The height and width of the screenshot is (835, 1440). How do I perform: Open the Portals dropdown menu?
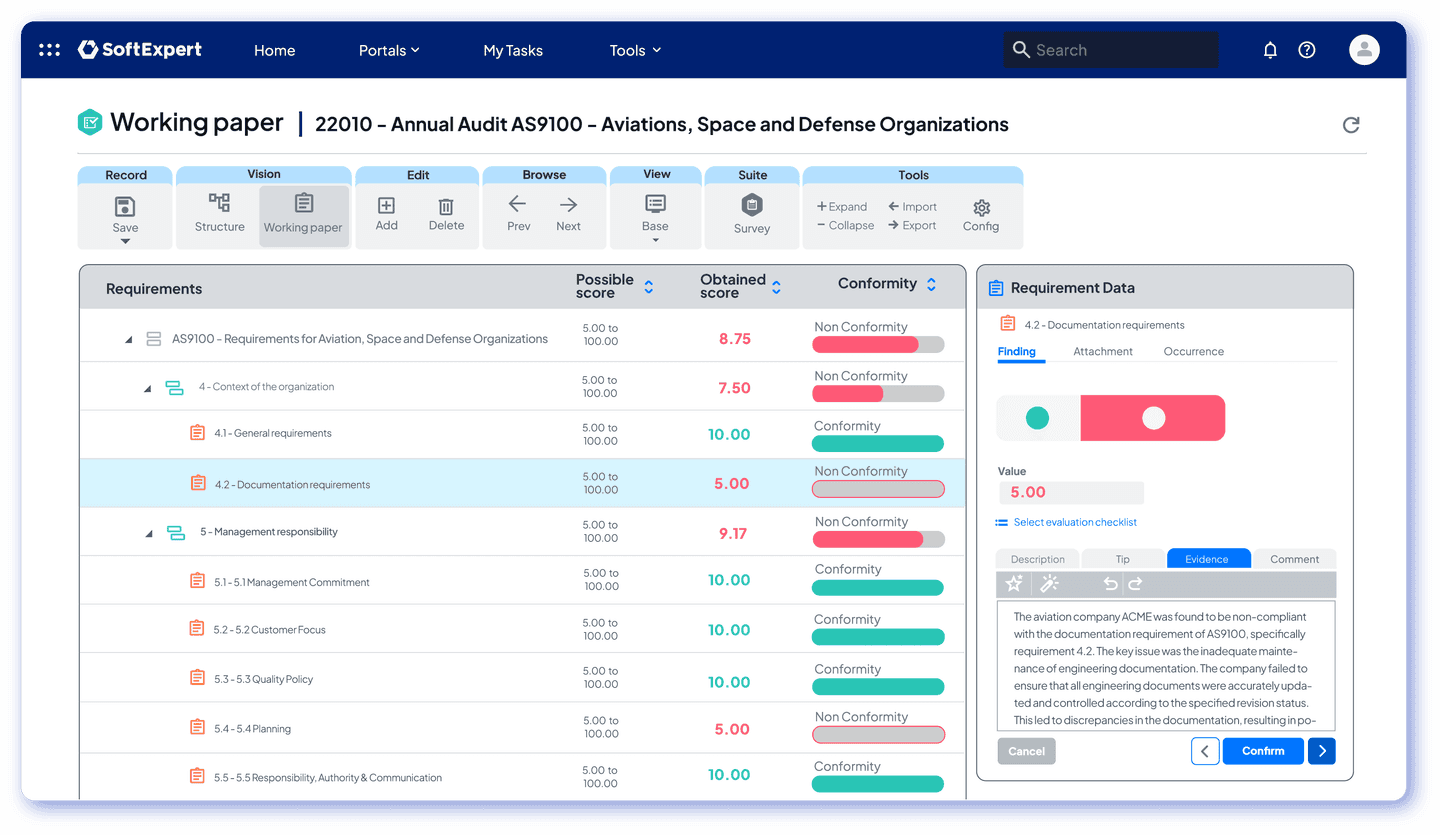tap(389, 50)
